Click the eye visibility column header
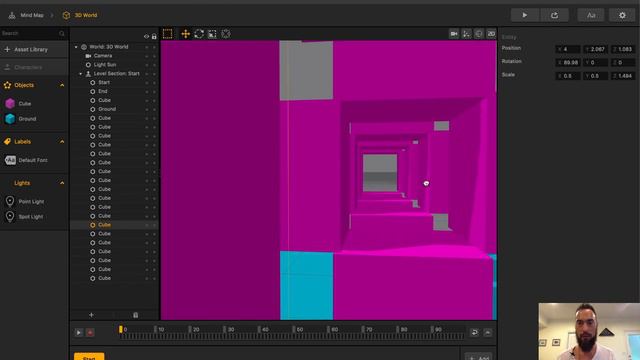This screenshot has width=640, height=360. (146, 37)
